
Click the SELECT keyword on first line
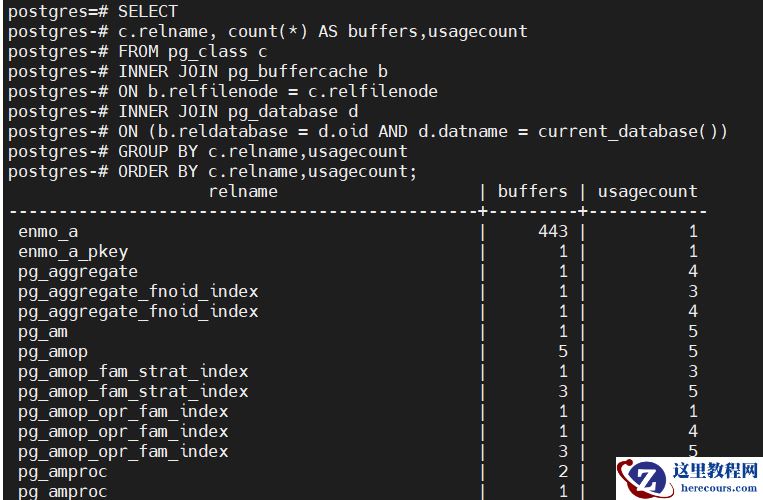148,12
